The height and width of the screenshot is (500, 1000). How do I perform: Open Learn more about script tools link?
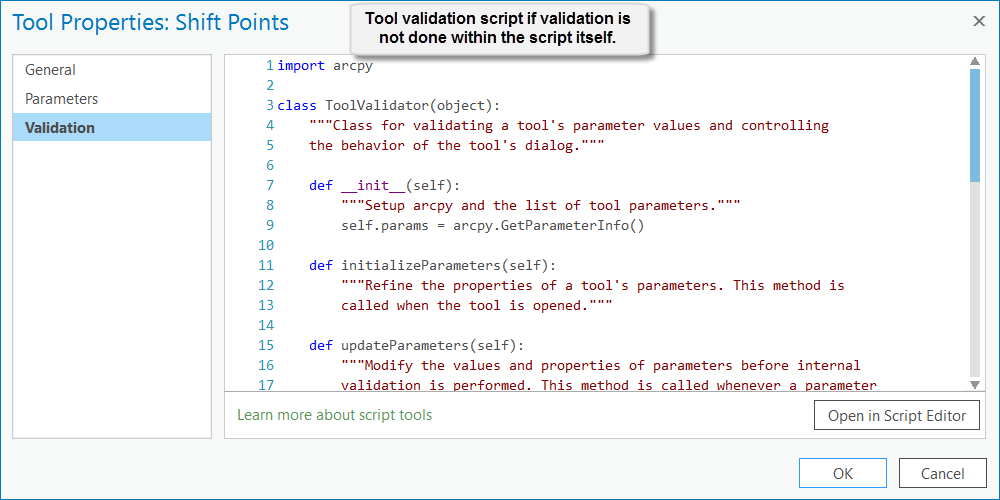[x=334, y=415]
